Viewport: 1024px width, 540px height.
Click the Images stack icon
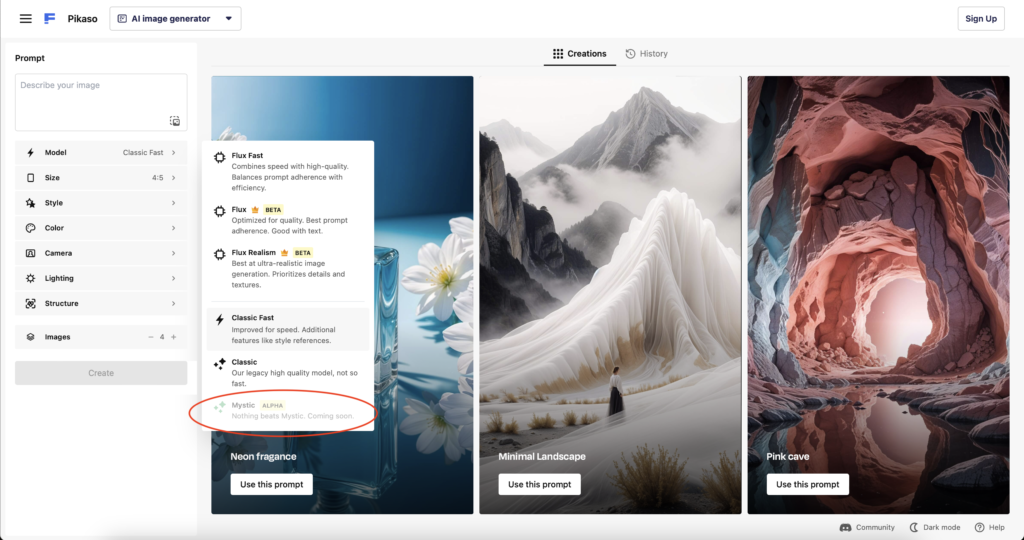coord(31,337)
